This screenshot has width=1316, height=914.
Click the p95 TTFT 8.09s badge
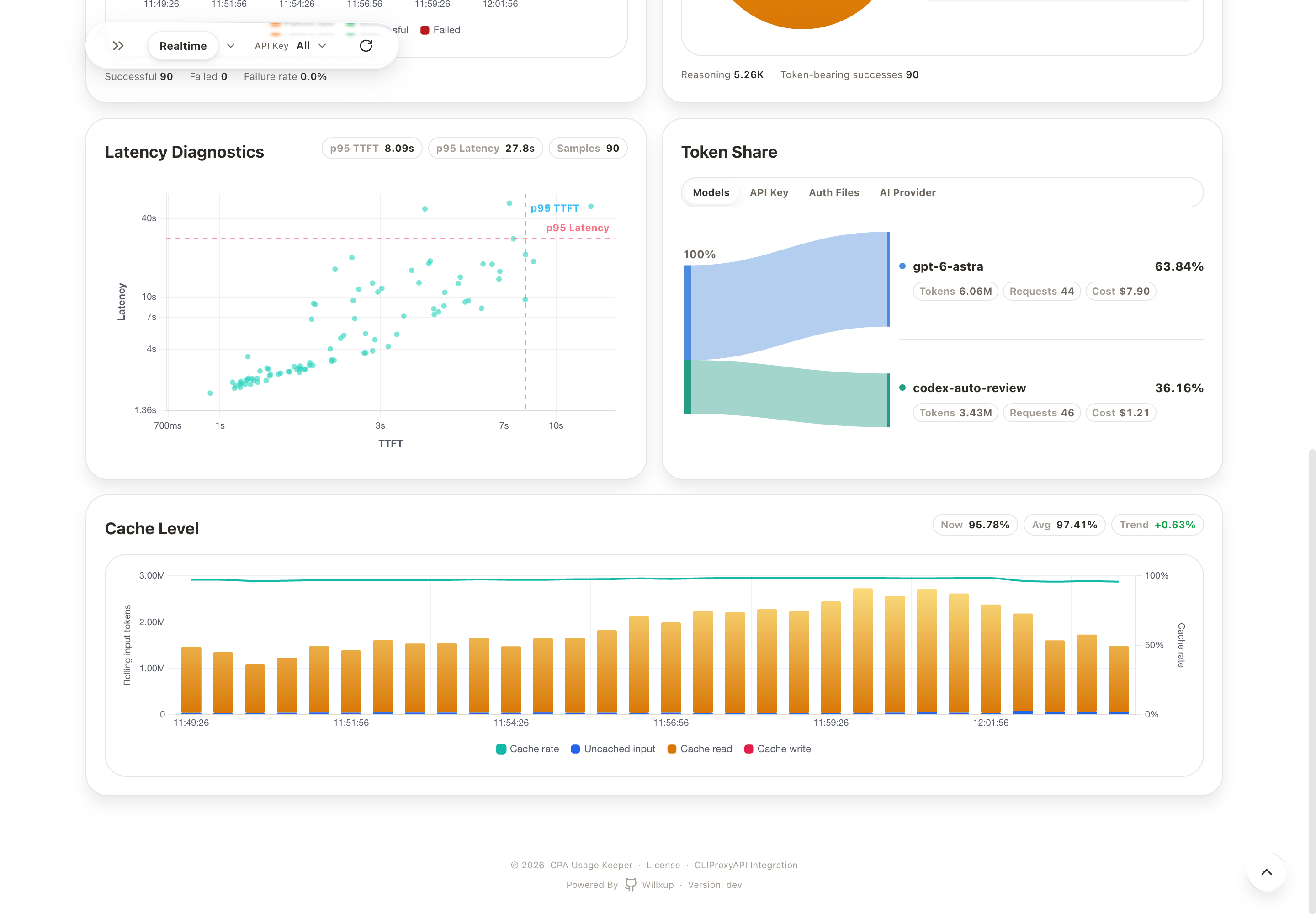[x=371, y=149]
